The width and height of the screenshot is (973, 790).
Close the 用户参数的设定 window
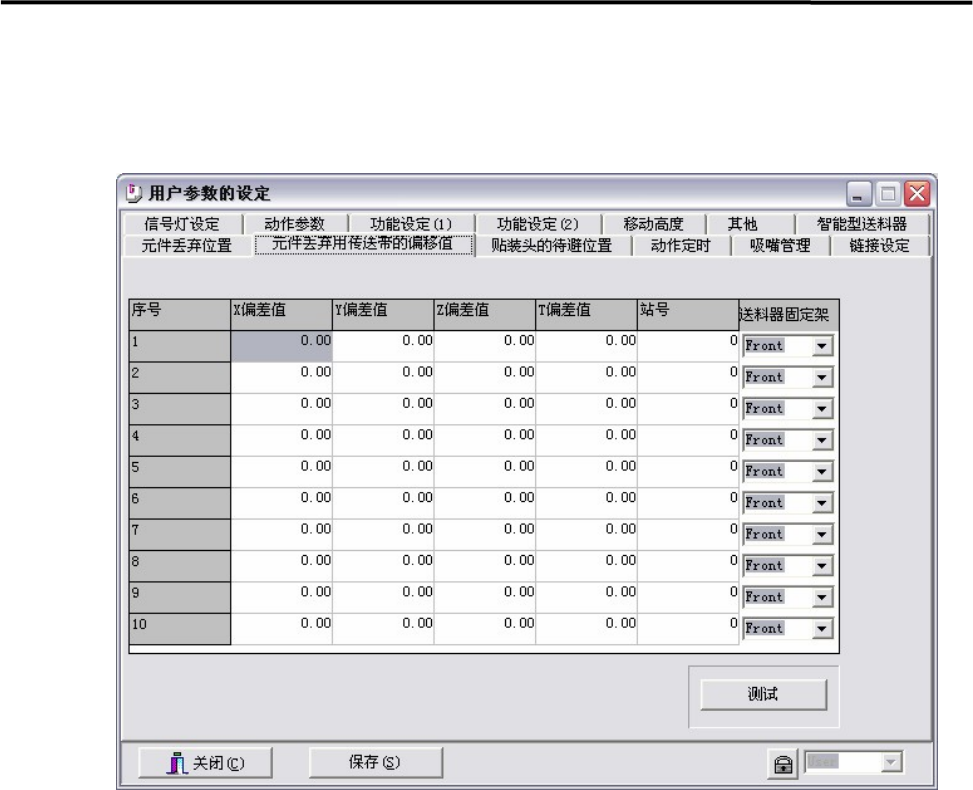(917, 194)
